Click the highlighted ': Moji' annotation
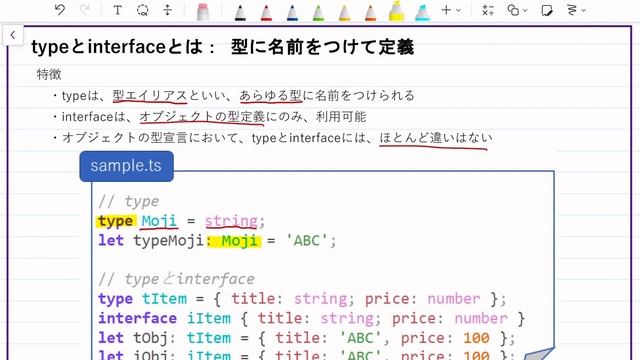 (233, 240)
